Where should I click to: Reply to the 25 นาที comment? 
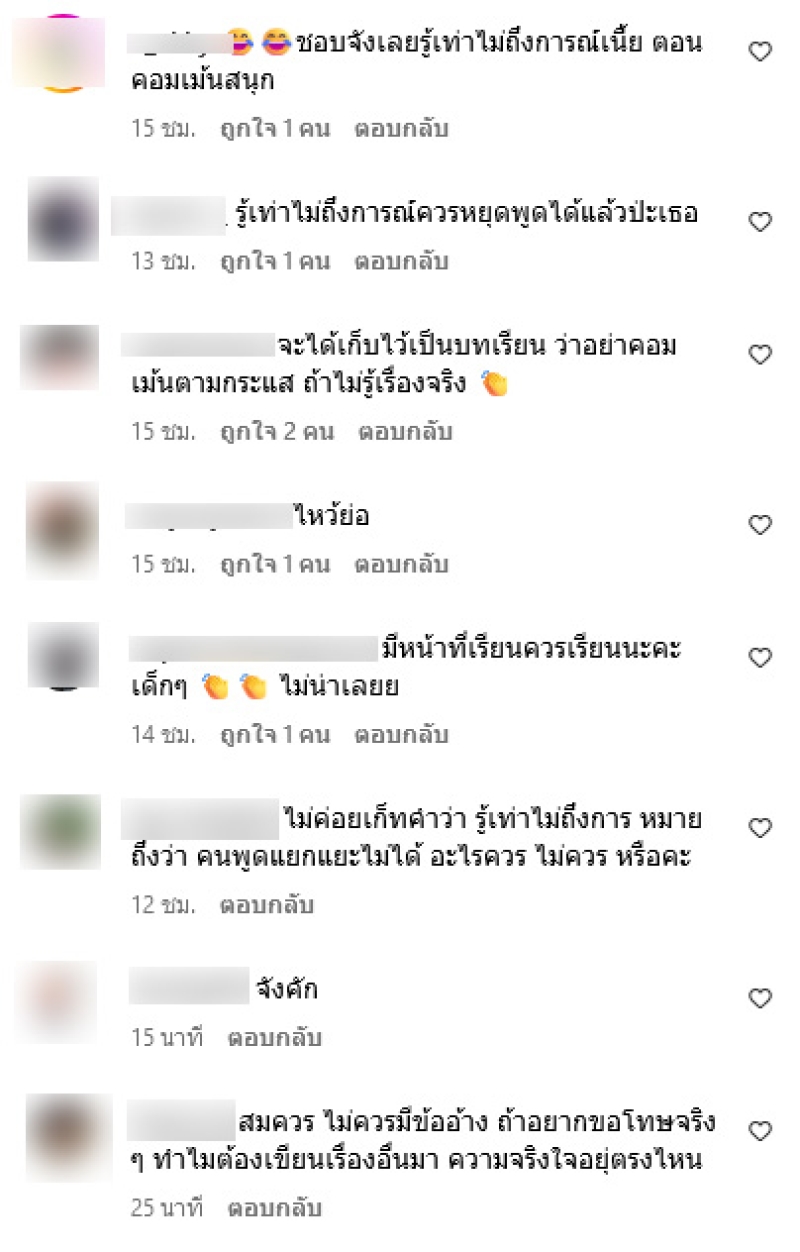click(x=274, y=1208)
